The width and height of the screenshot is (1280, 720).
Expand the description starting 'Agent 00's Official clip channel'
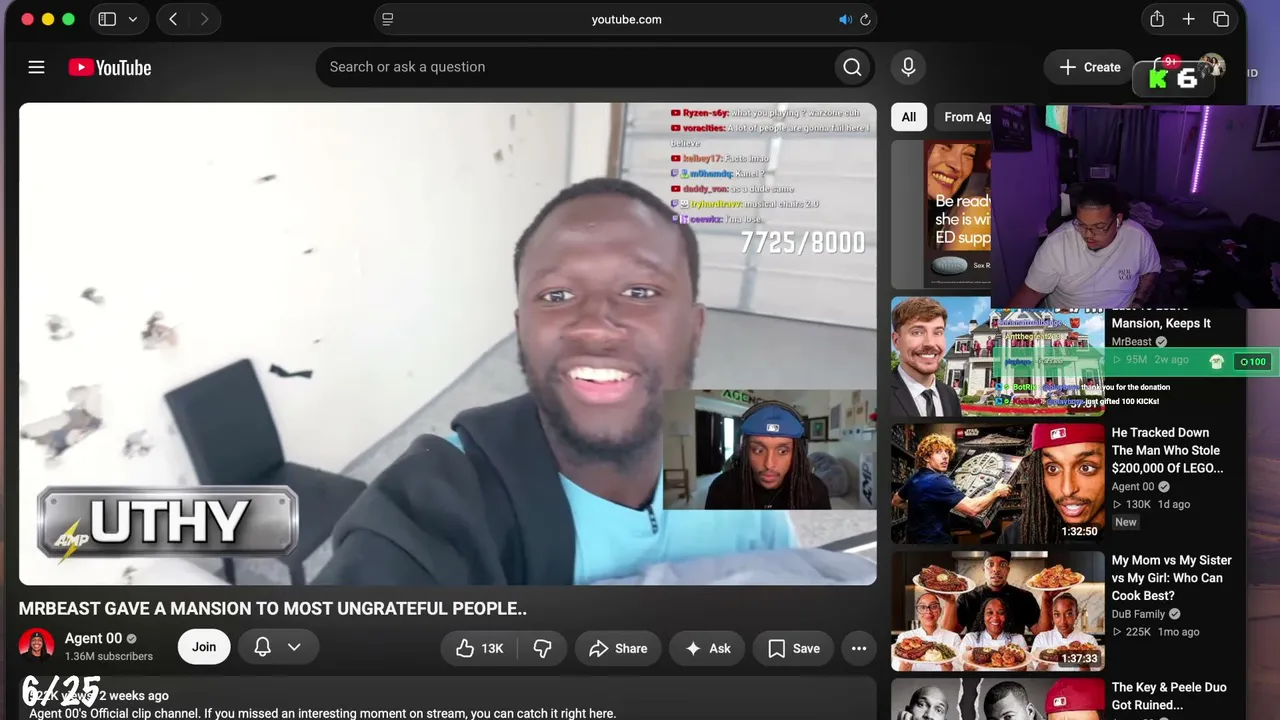[x=322, y=713]
